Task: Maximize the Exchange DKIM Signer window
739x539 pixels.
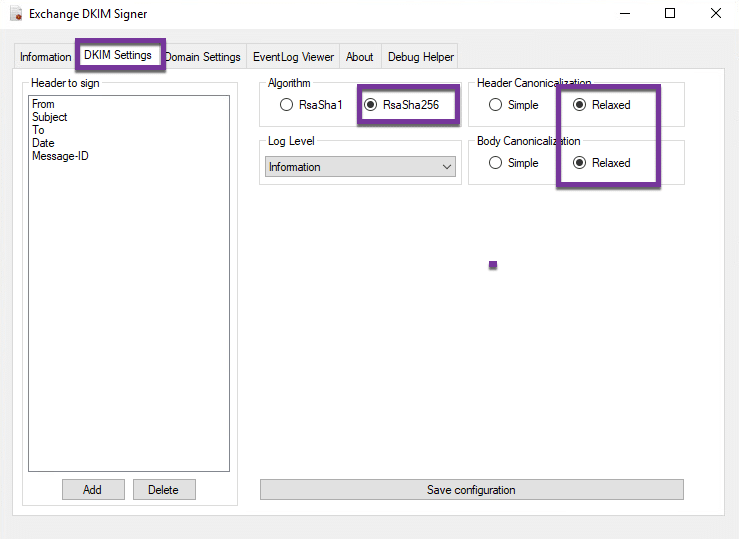Action: [x=670, y=14]
